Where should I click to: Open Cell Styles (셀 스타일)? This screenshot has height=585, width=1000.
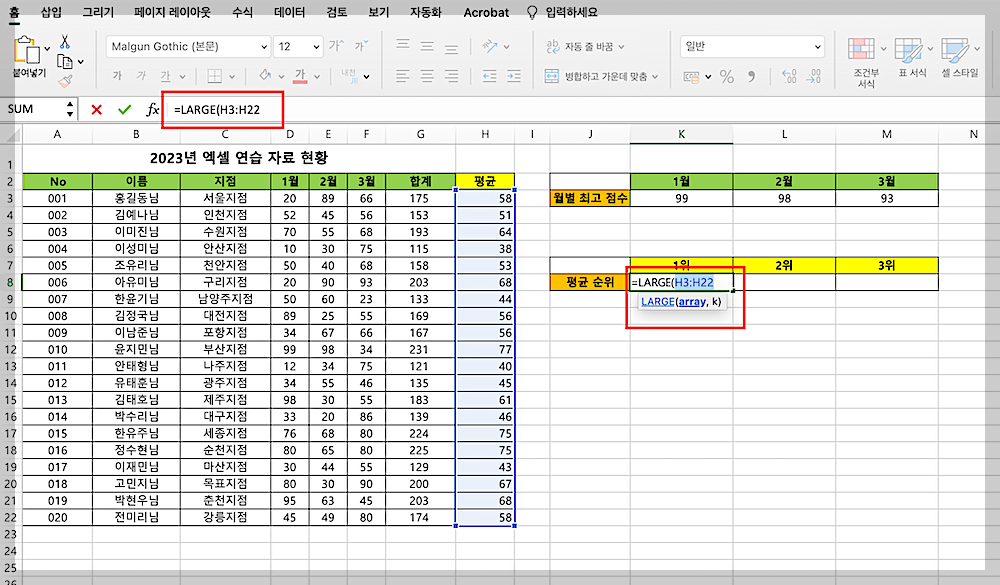960,58
